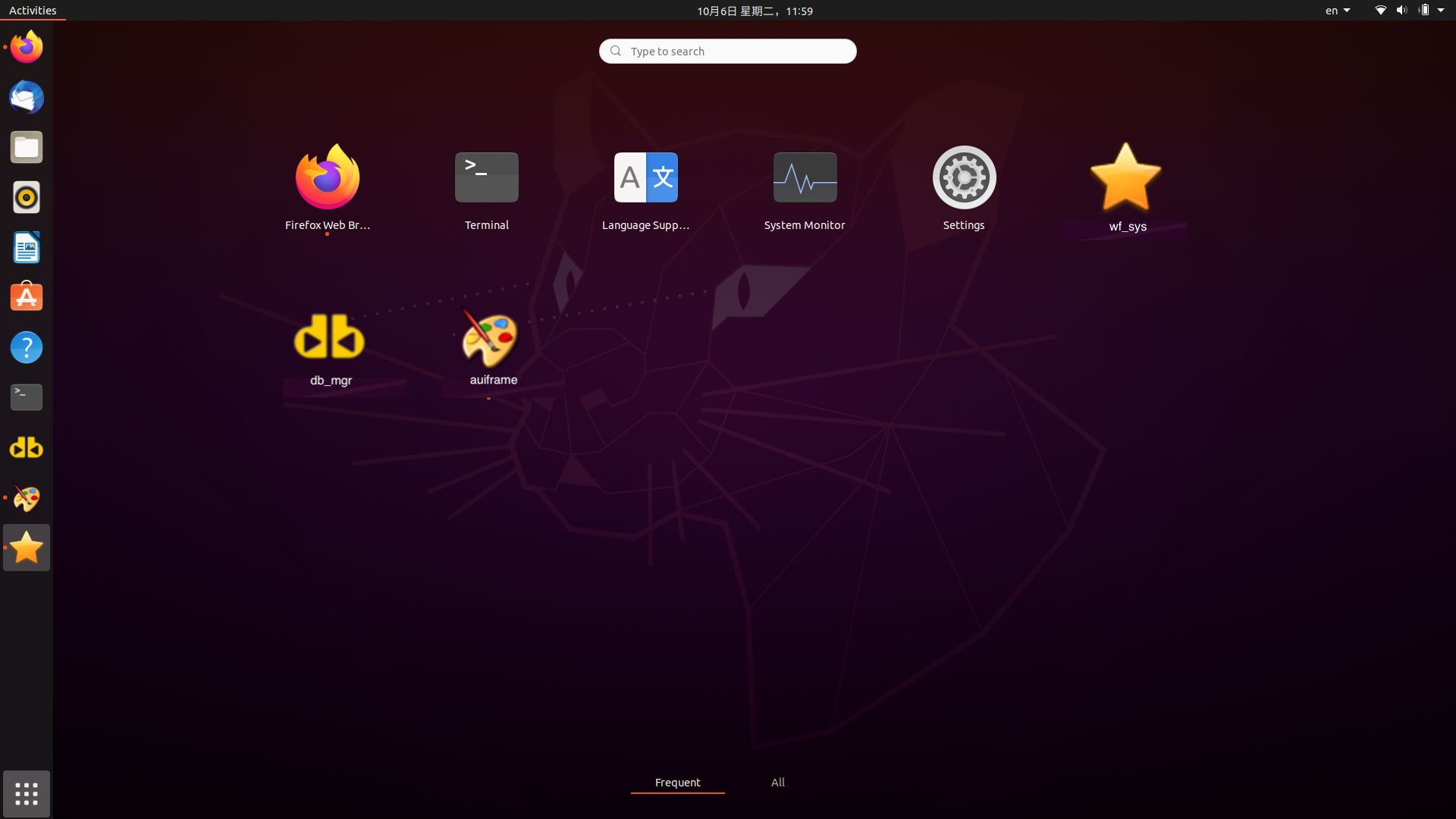Launch System Monitor from app grid
This screenshot has width=1456, height=819.
click(x=805, y=178)
